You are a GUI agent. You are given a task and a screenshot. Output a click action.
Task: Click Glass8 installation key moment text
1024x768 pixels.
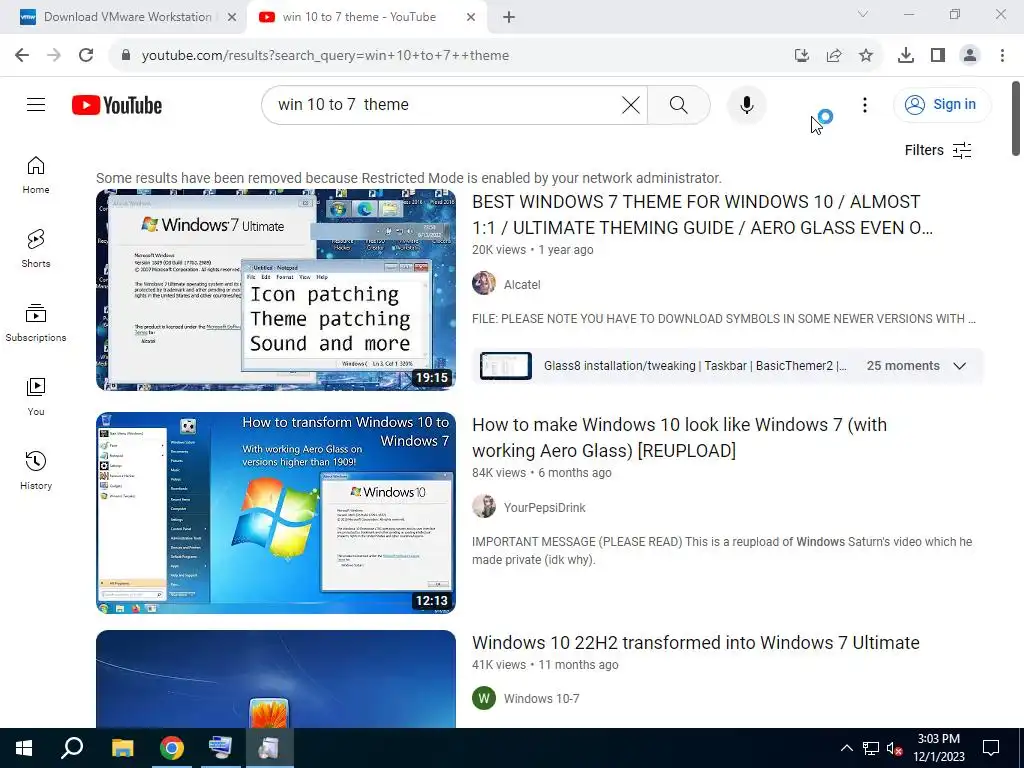point(695,366)
